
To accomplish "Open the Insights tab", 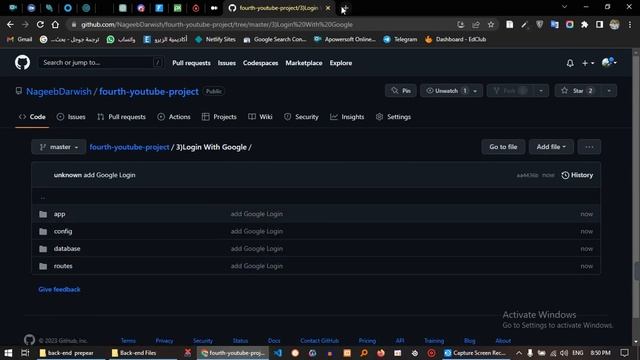I will point(347,117).
